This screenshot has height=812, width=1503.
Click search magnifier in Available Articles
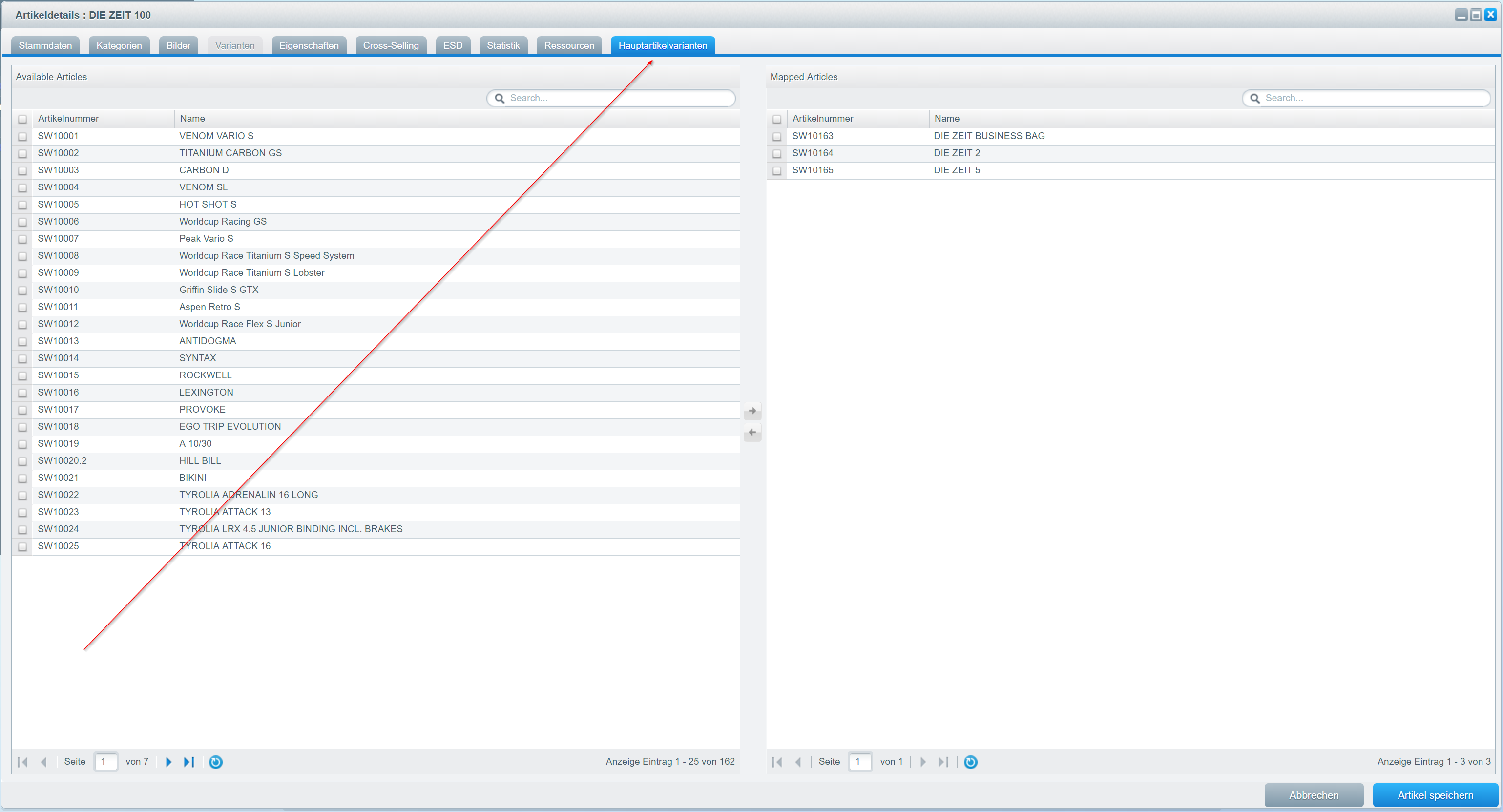click(x=500, y=98)
